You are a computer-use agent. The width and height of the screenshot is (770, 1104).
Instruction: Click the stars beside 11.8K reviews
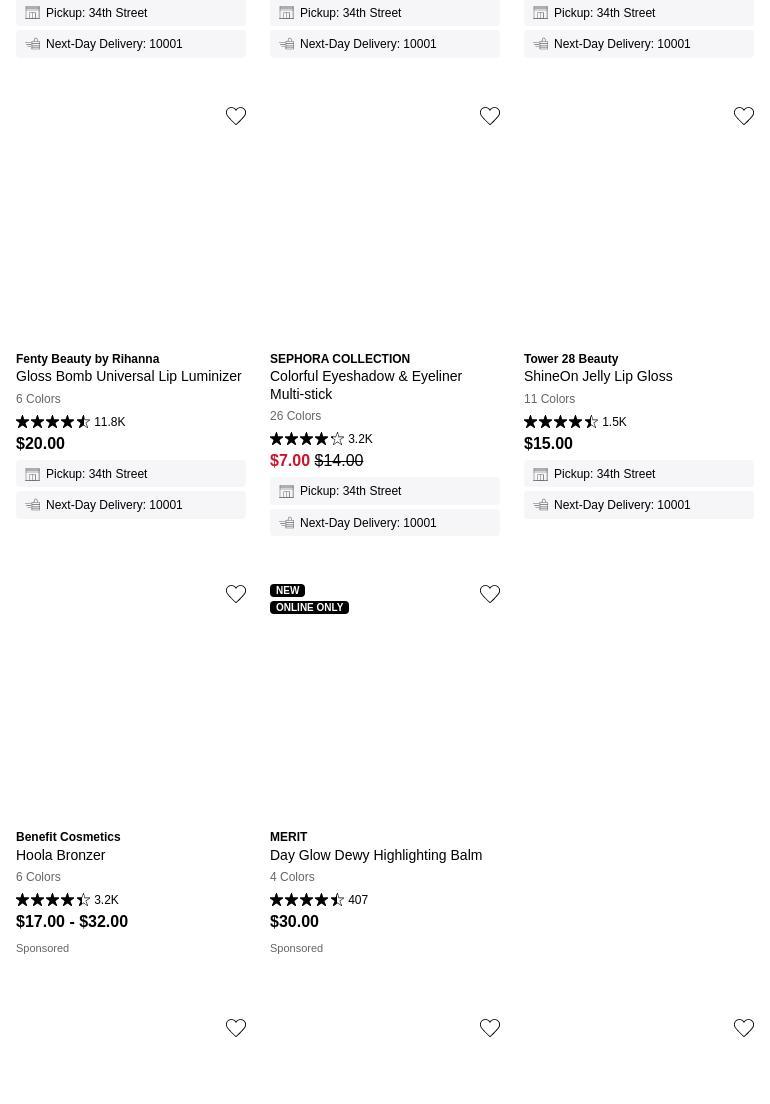click(53, 422)
